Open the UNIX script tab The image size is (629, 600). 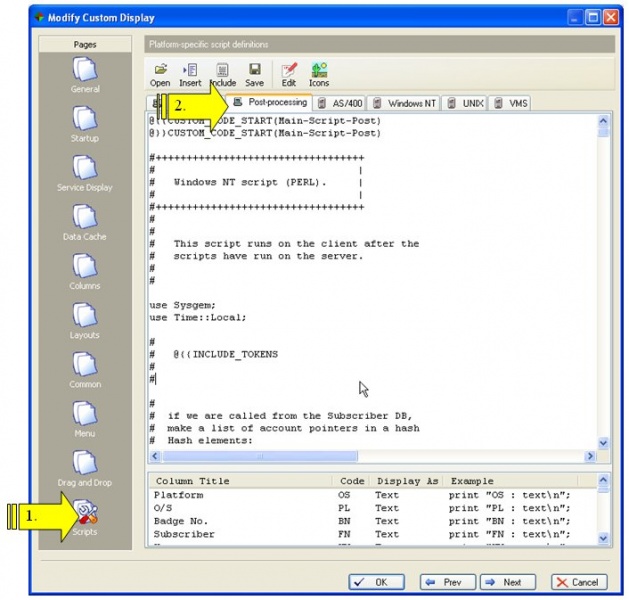click(x=466, y=103)
